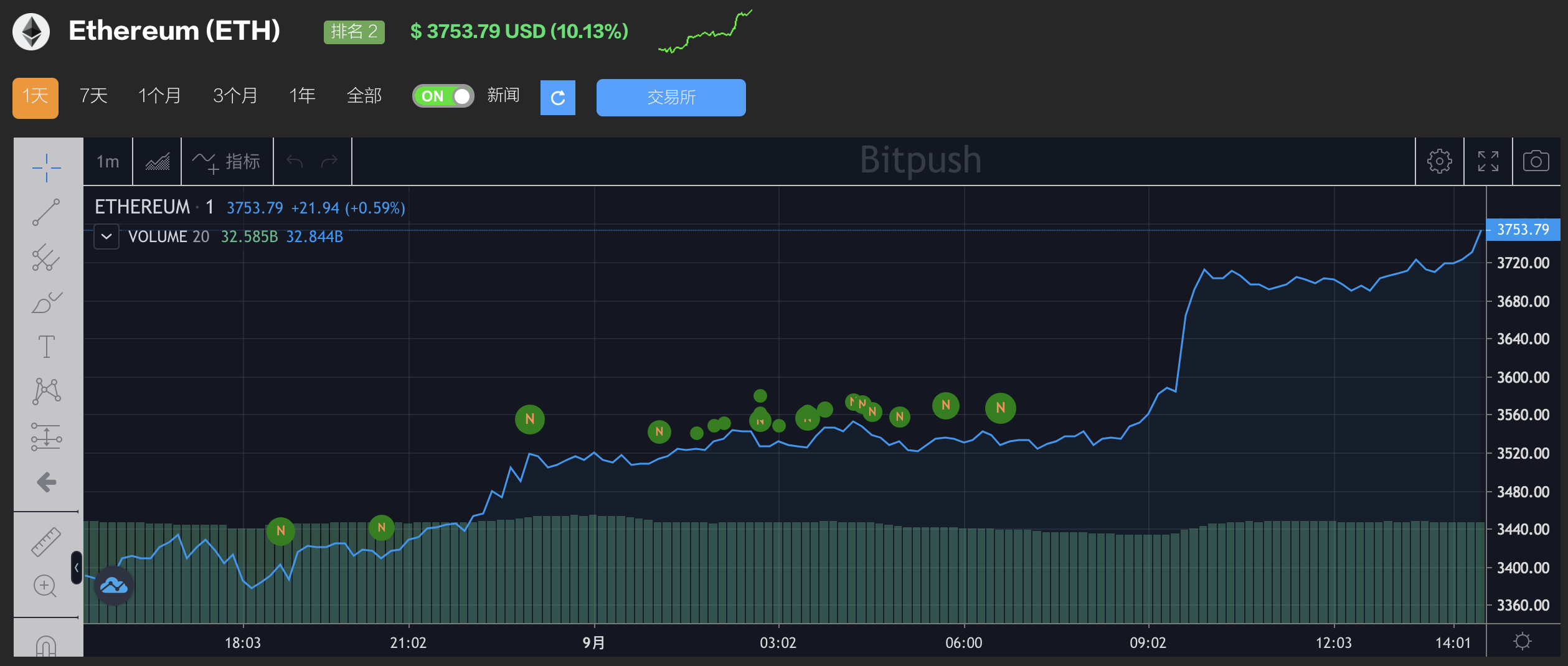Viewport: 1568px width, 666px height.
Task: Click the 排名 2 rank badge
Action: pos(354,32)
